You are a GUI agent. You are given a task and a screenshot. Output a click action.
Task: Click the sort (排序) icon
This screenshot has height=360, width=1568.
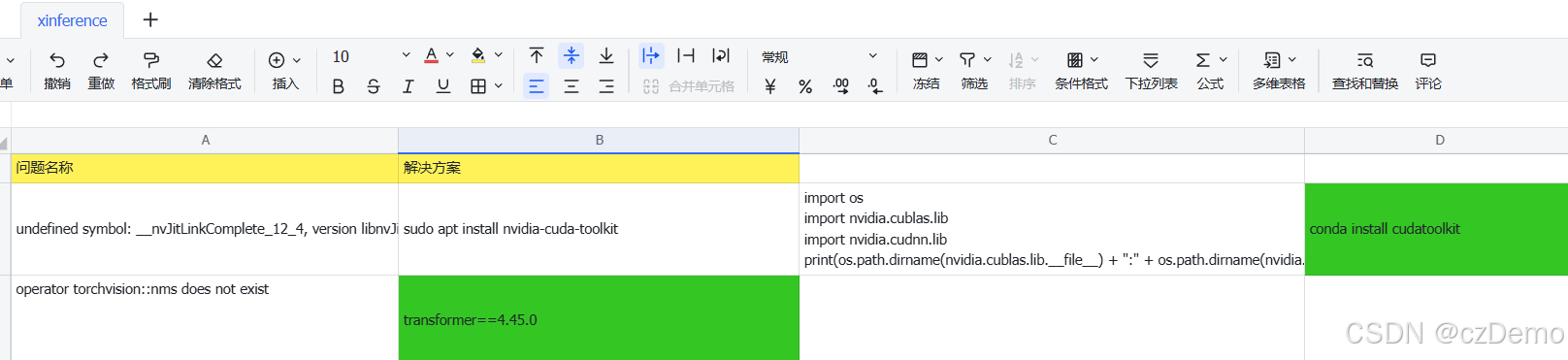[x=1016, y=60]
